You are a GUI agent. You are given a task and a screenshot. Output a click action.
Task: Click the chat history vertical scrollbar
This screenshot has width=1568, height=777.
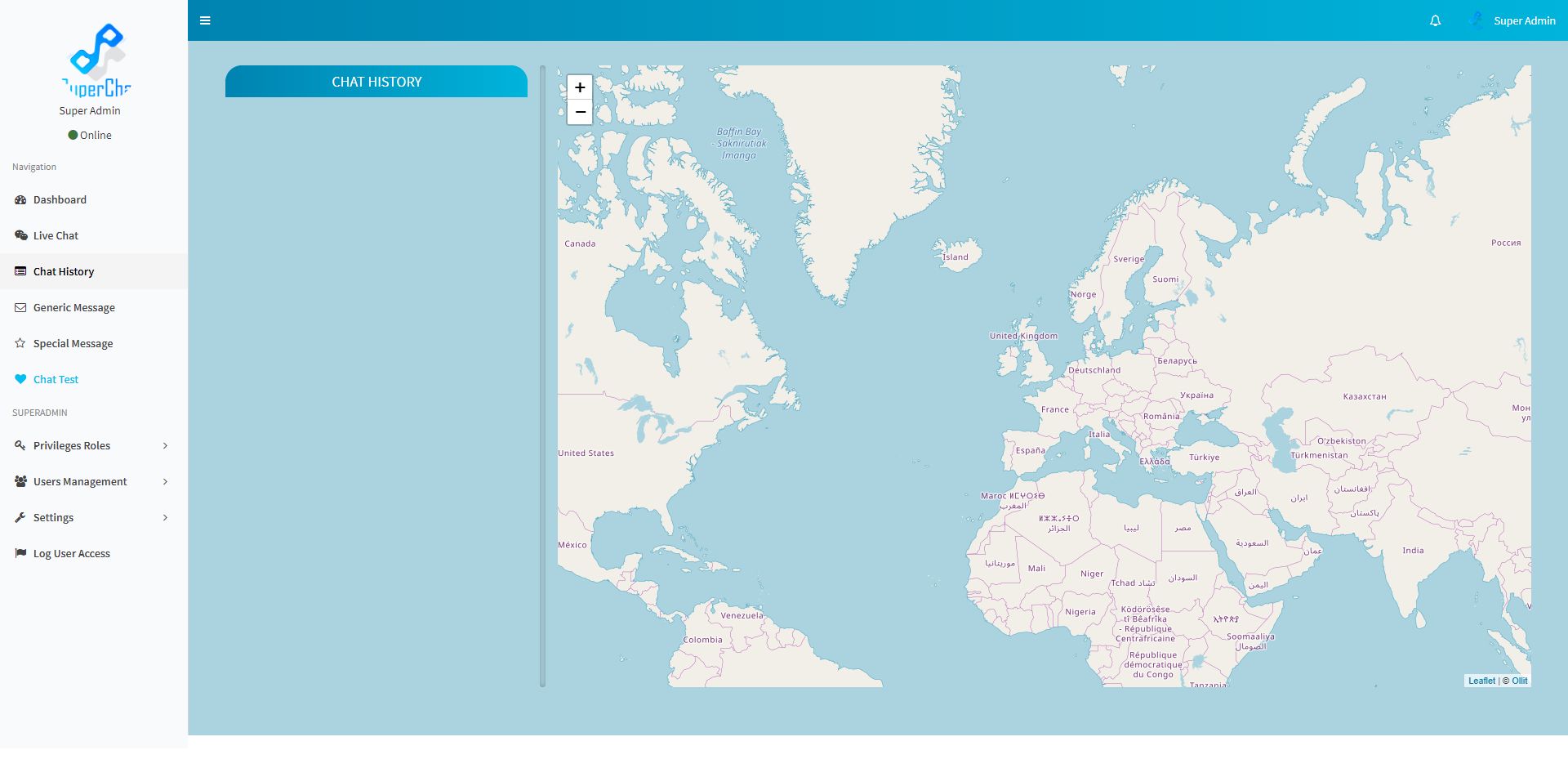[x=542, y=376]
